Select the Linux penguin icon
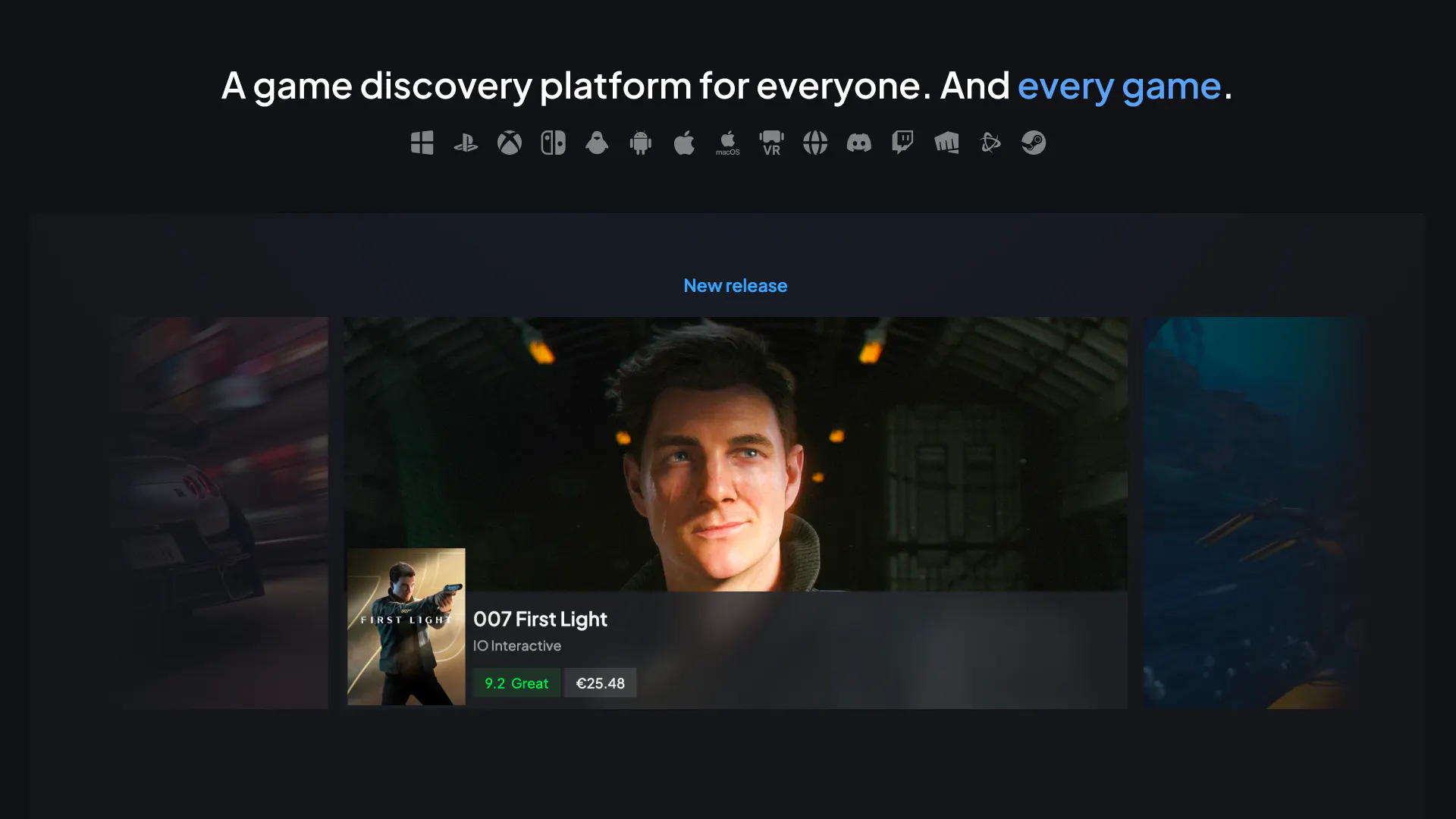 (597, 143)
